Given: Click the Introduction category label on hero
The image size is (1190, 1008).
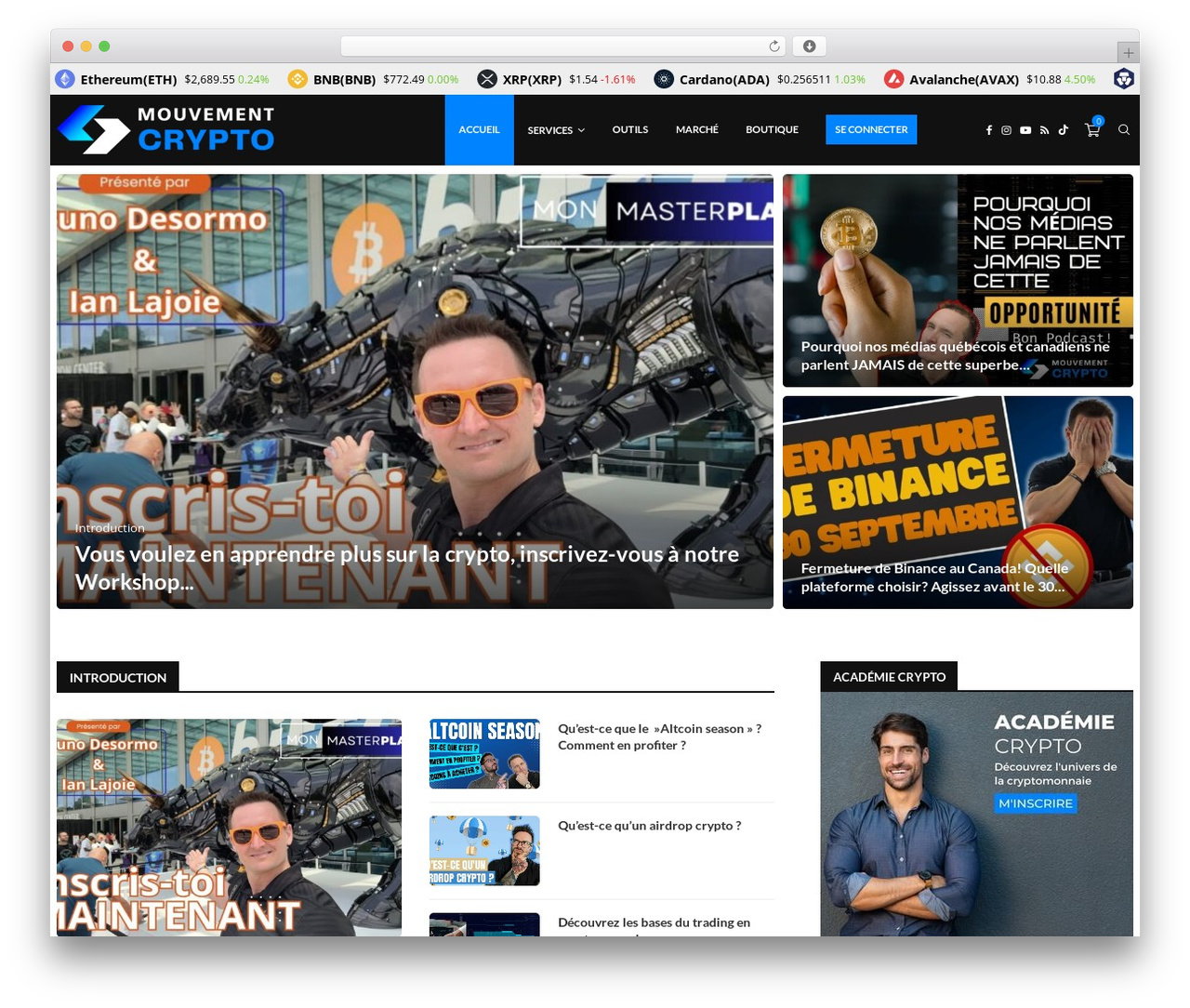Looking at the screenshot, I should point(110,528).
